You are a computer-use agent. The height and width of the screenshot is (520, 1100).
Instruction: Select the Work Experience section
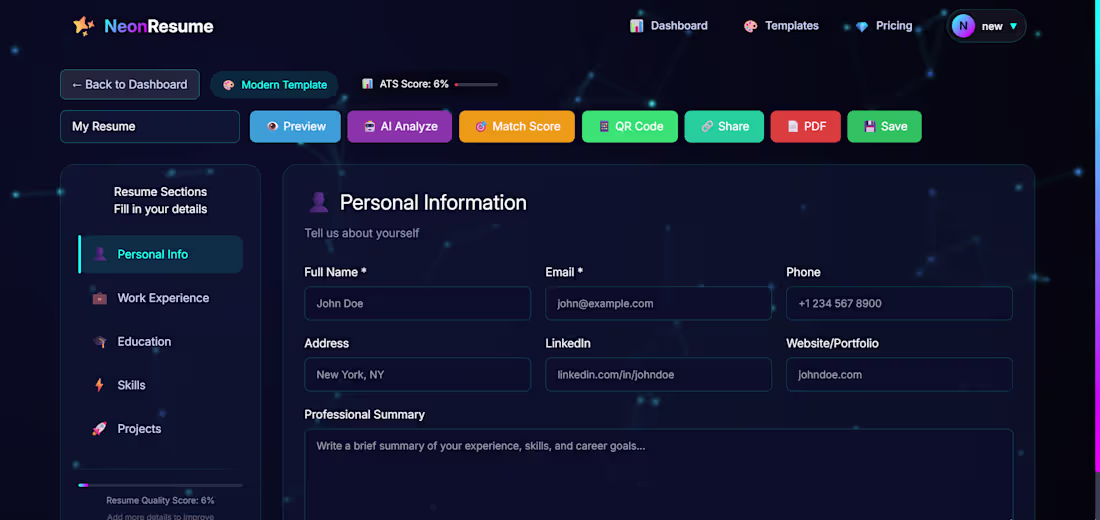161,298
